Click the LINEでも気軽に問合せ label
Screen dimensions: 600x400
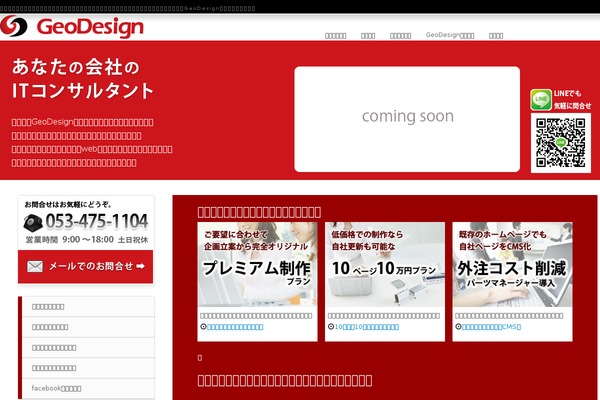[572, 100]
